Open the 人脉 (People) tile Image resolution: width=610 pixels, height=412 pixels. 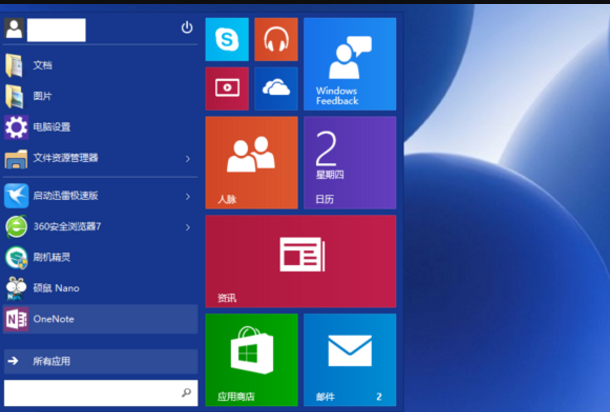[x=251, y=162]
